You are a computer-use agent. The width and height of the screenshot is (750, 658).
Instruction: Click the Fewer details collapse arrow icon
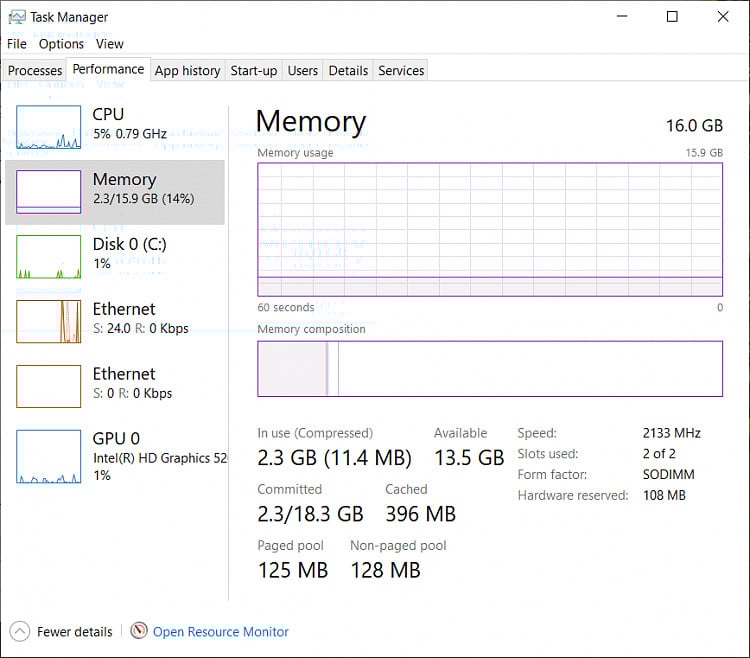click(x=20, y=632)
